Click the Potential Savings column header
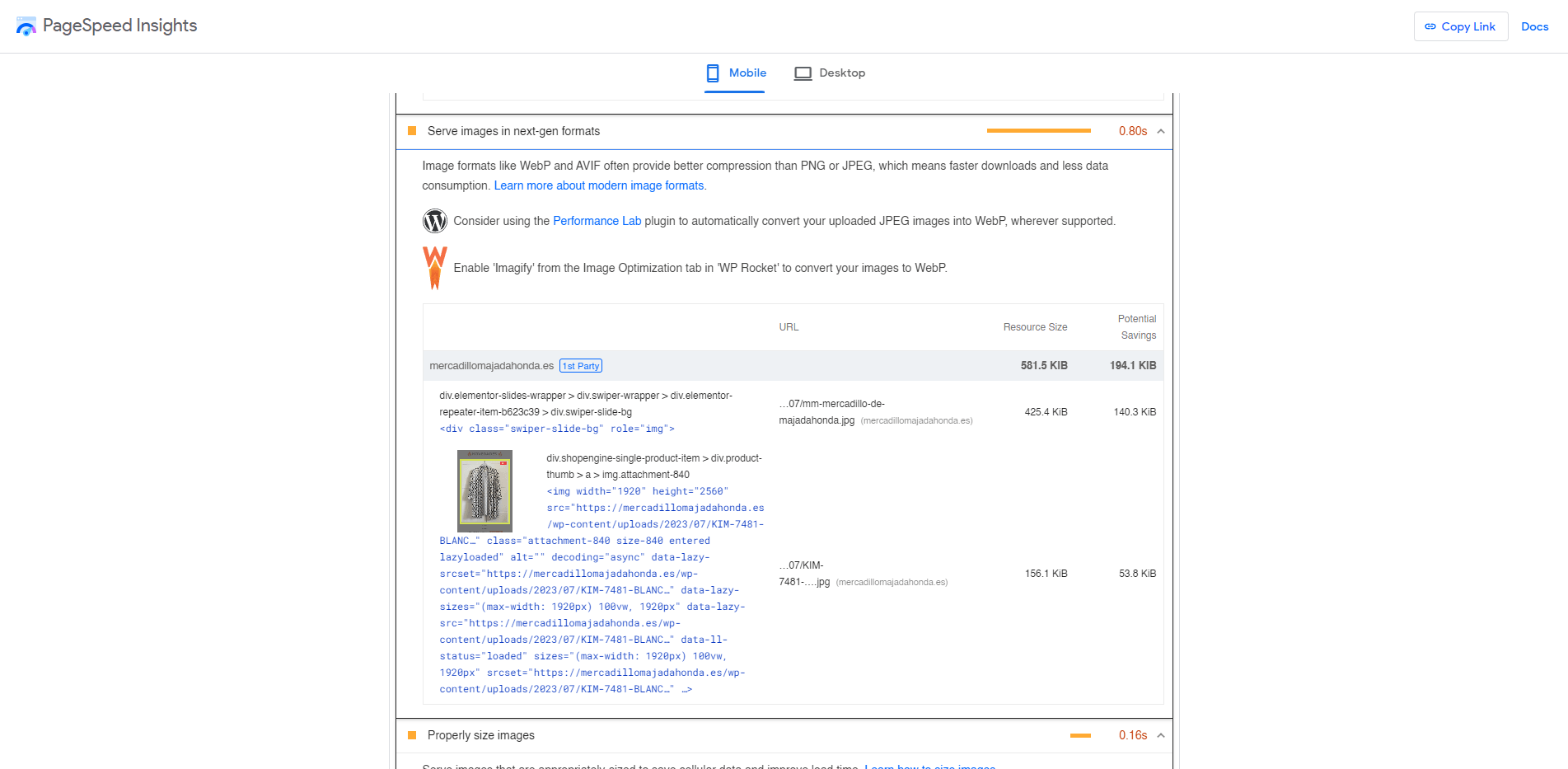Image resolution: width=1568 pixels, height=769 pixels. [1137, 327]
